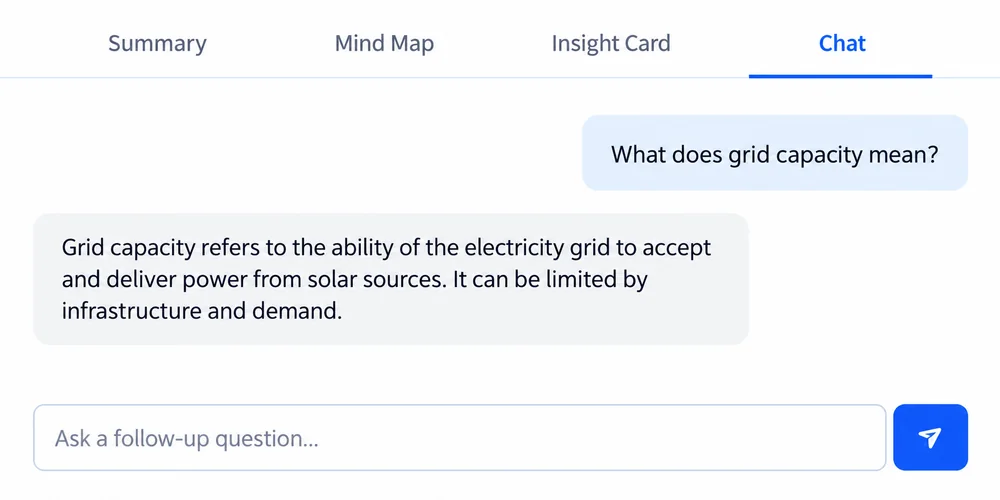The height and width of the screenshot is (500, 1000).
Task: Open the Mind Map tab
Action: pyautogui.click(x=384, y=43)
